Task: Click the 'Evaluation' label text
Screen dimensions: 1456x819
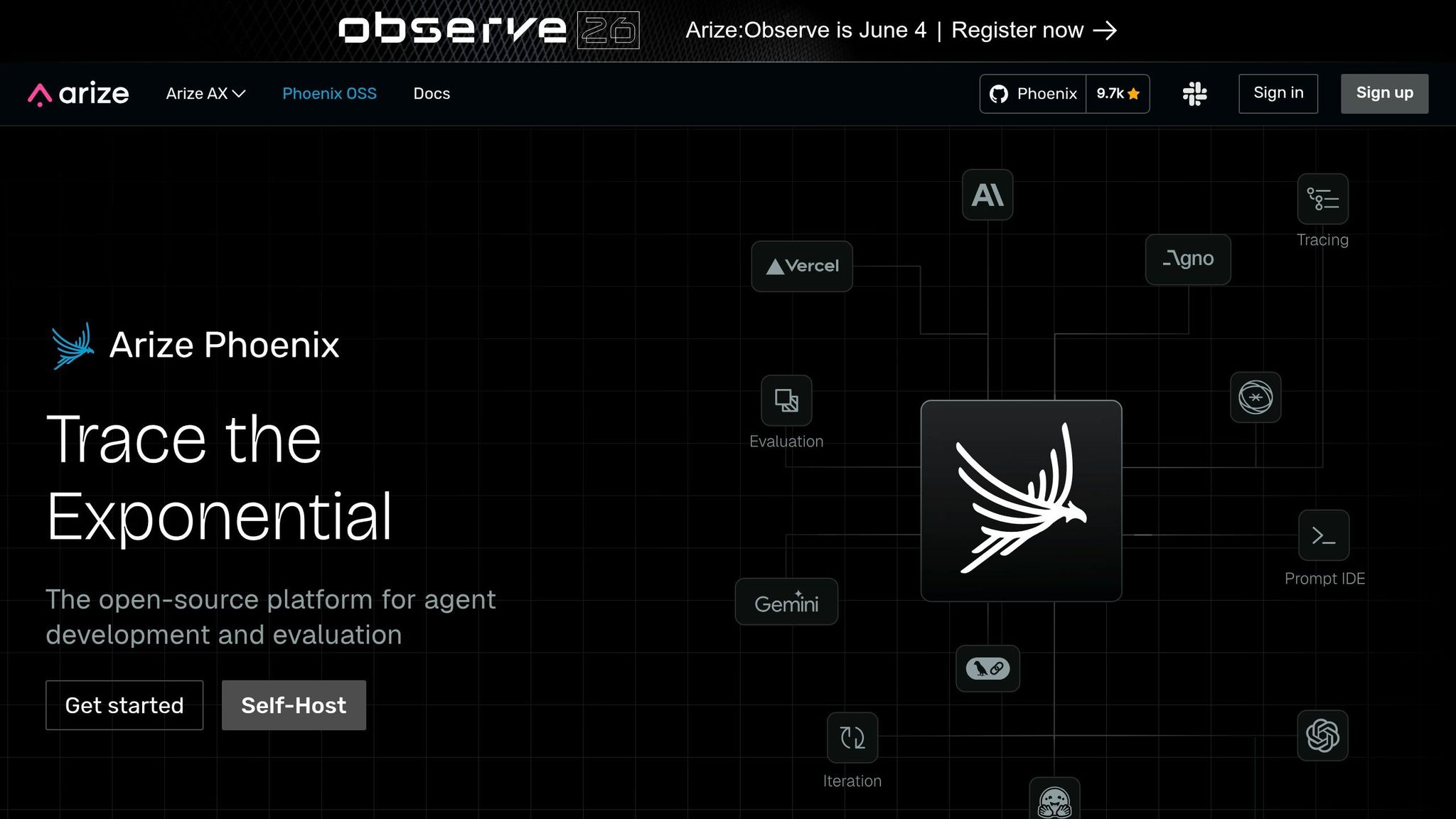Action: (786, 441)
